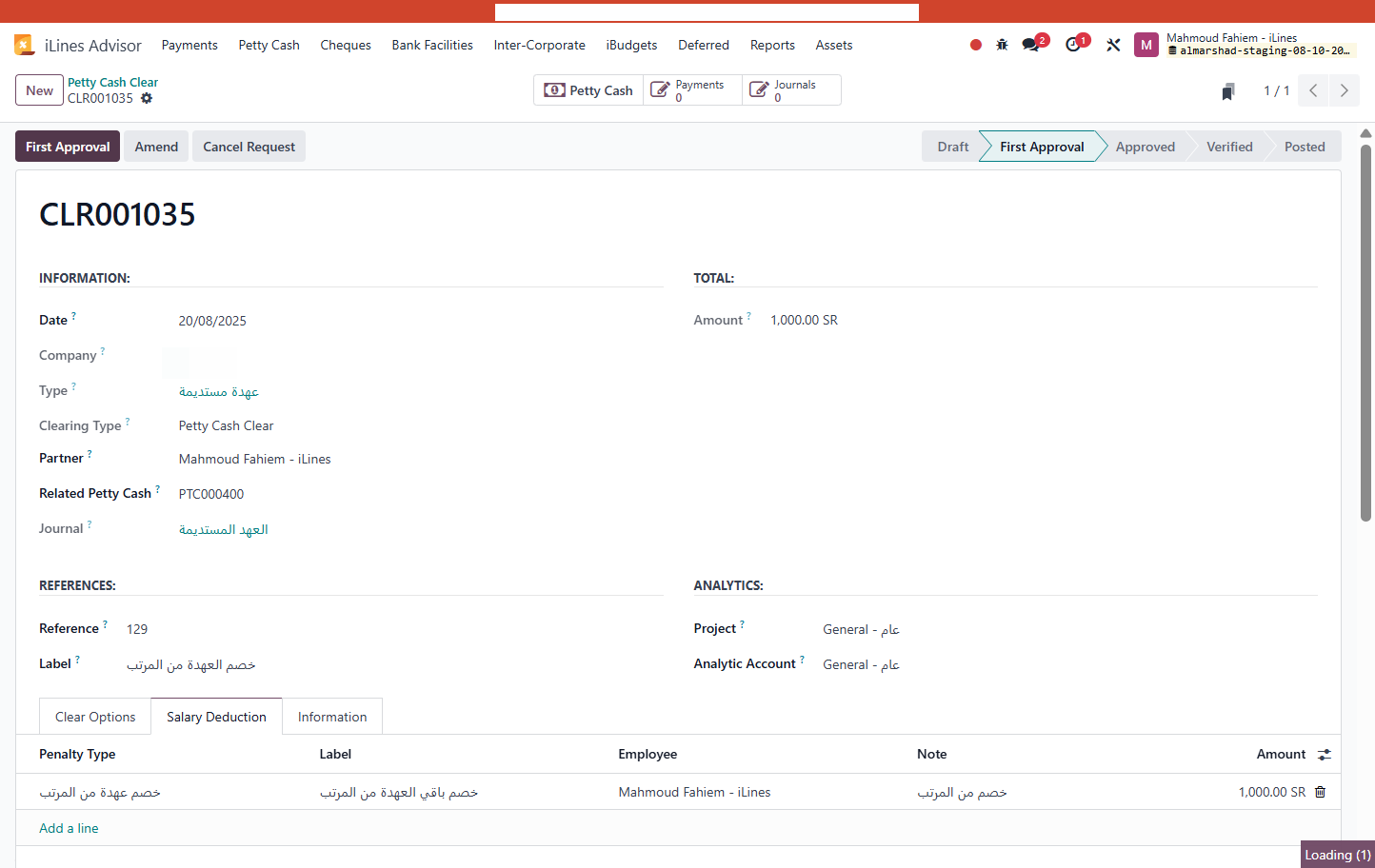Go to the next record arrow
This screenshot has height=868, width=1375.
point(1345,90)
